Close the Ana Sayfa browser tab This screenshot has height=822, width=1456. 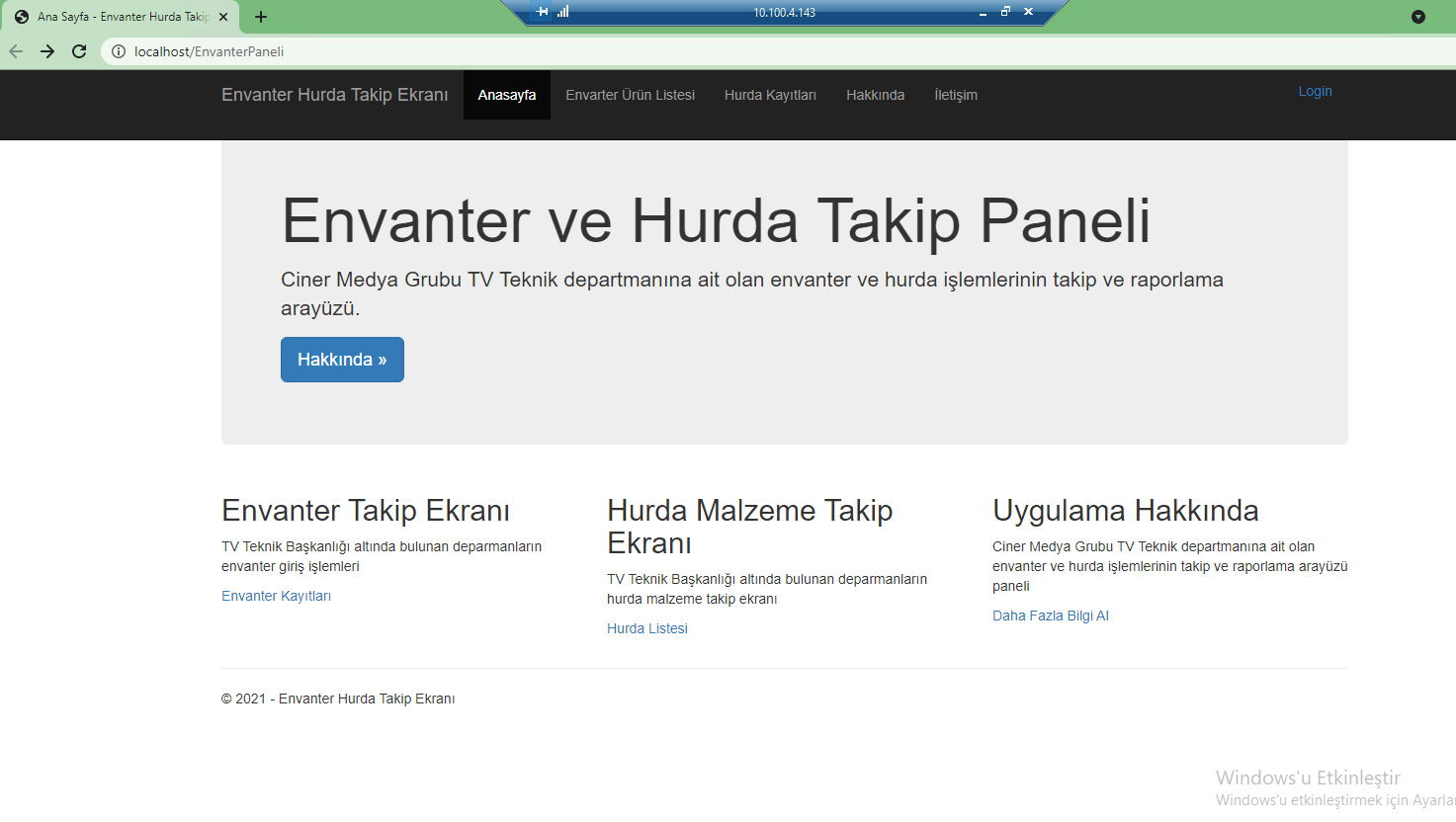coord(221,16)
